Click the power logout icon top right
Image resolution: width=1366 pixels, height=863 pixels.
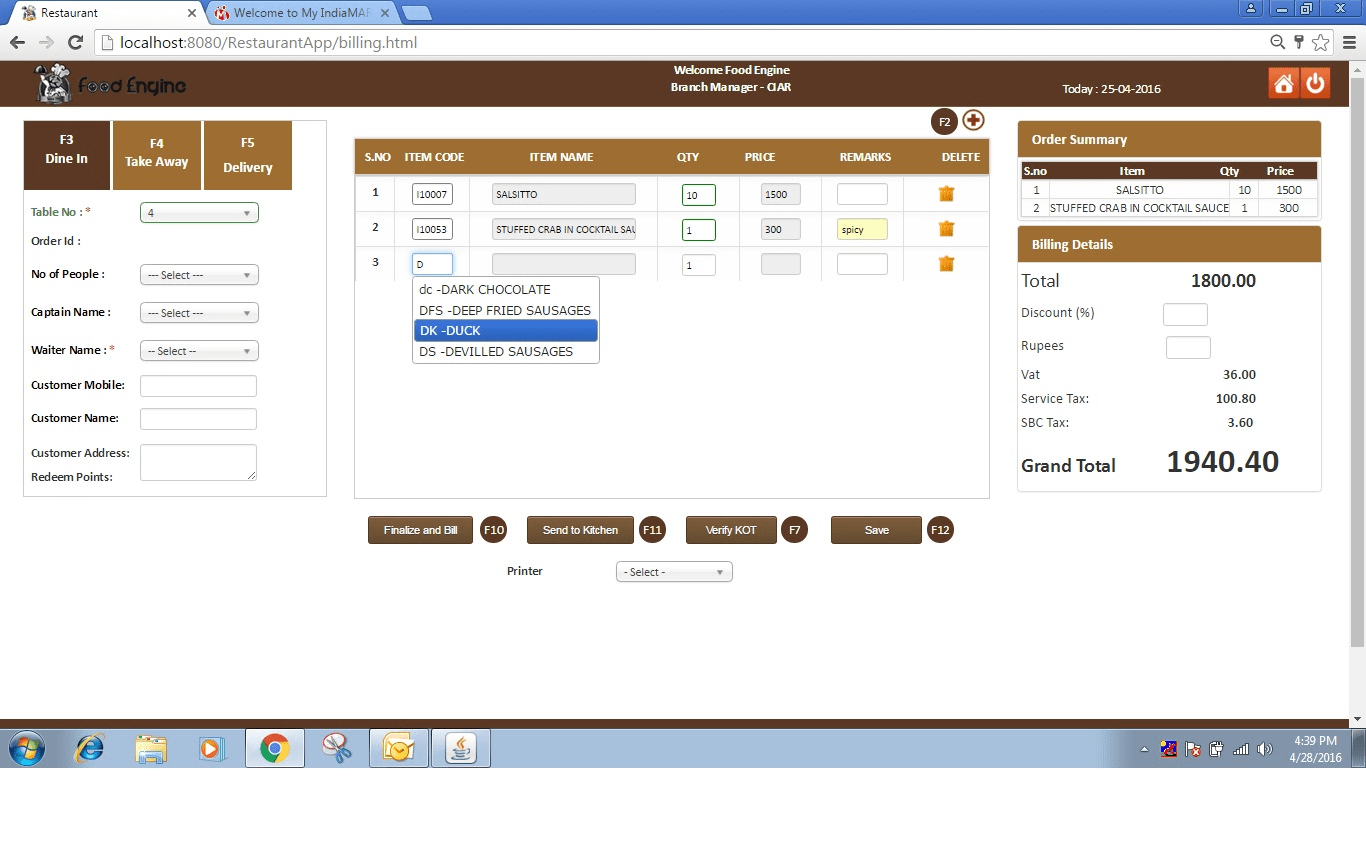(x=1316, y=83)
